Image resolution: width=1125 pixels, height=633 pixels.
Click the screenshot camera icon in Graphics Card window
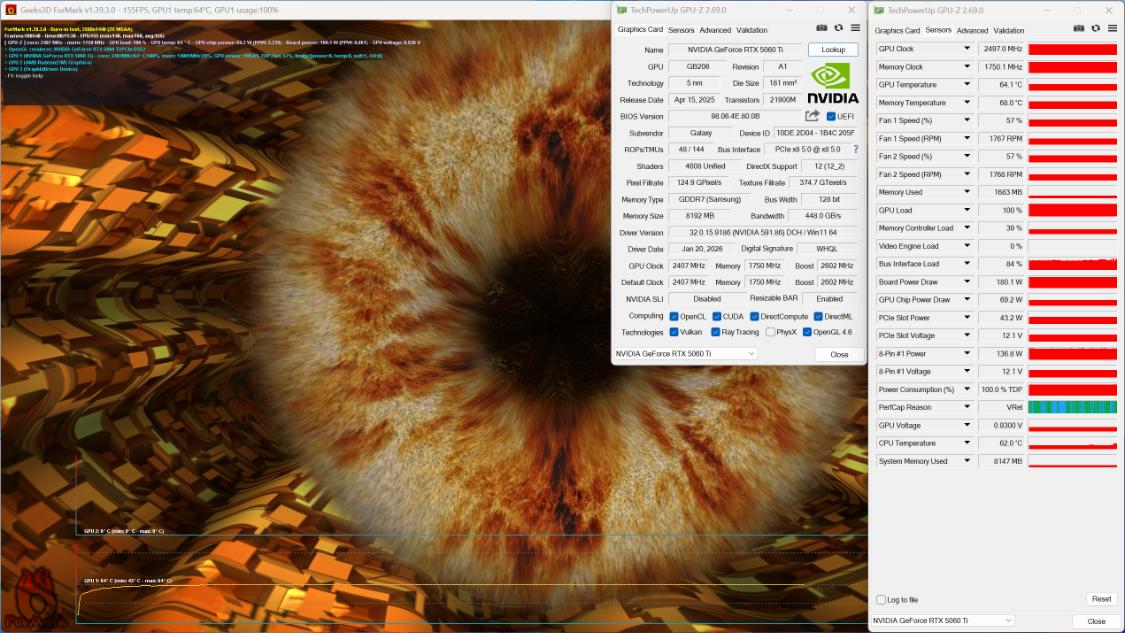(x=822, y=28)
